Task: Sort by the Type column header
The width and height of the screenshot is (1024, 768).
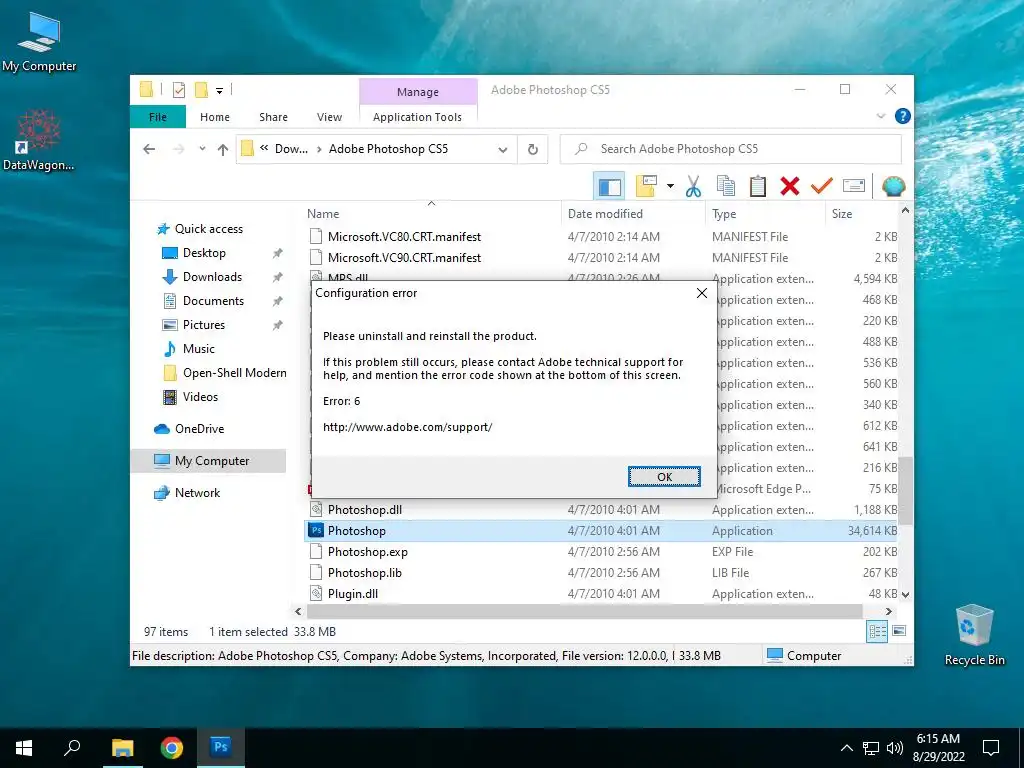Action: 765,214
